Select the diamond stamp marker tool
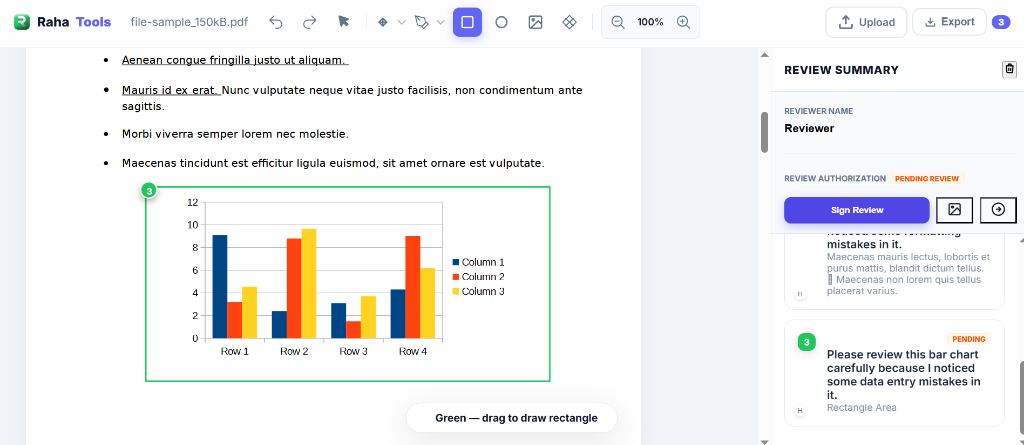Screen dimensions: 1024x445 pyautogui.click(x=383, y=22)
